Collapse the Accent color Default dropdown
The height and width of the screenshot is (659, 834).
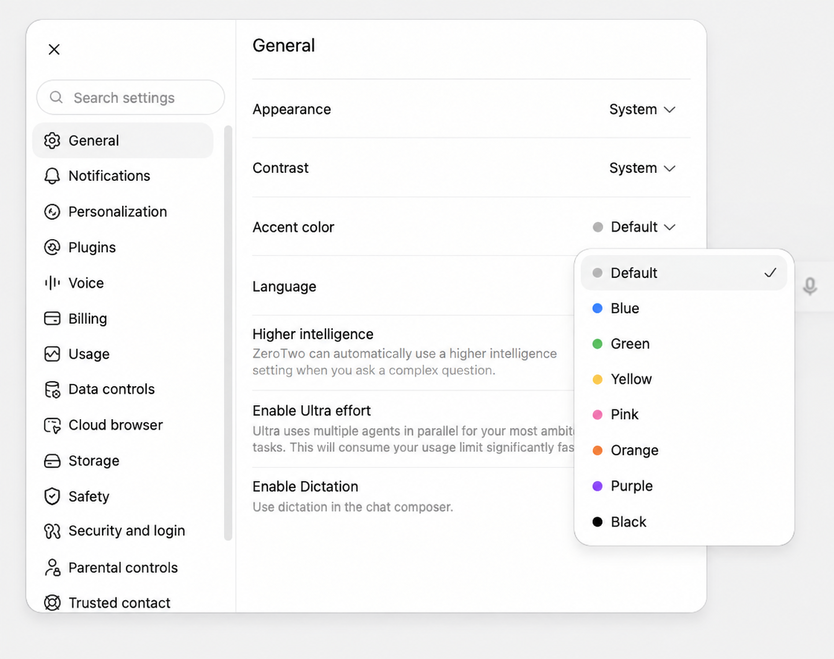pos(634,227)
